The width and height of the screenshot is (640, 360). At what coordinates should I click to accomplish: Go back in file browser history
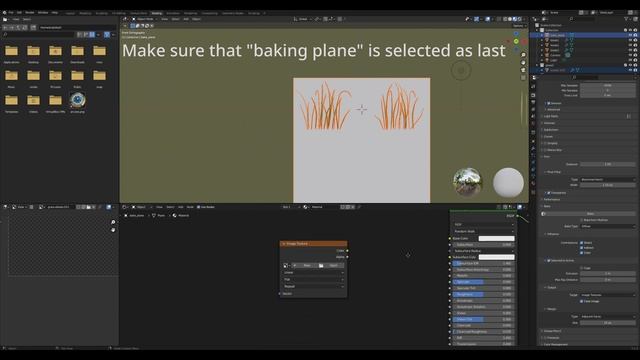[4, 27]
